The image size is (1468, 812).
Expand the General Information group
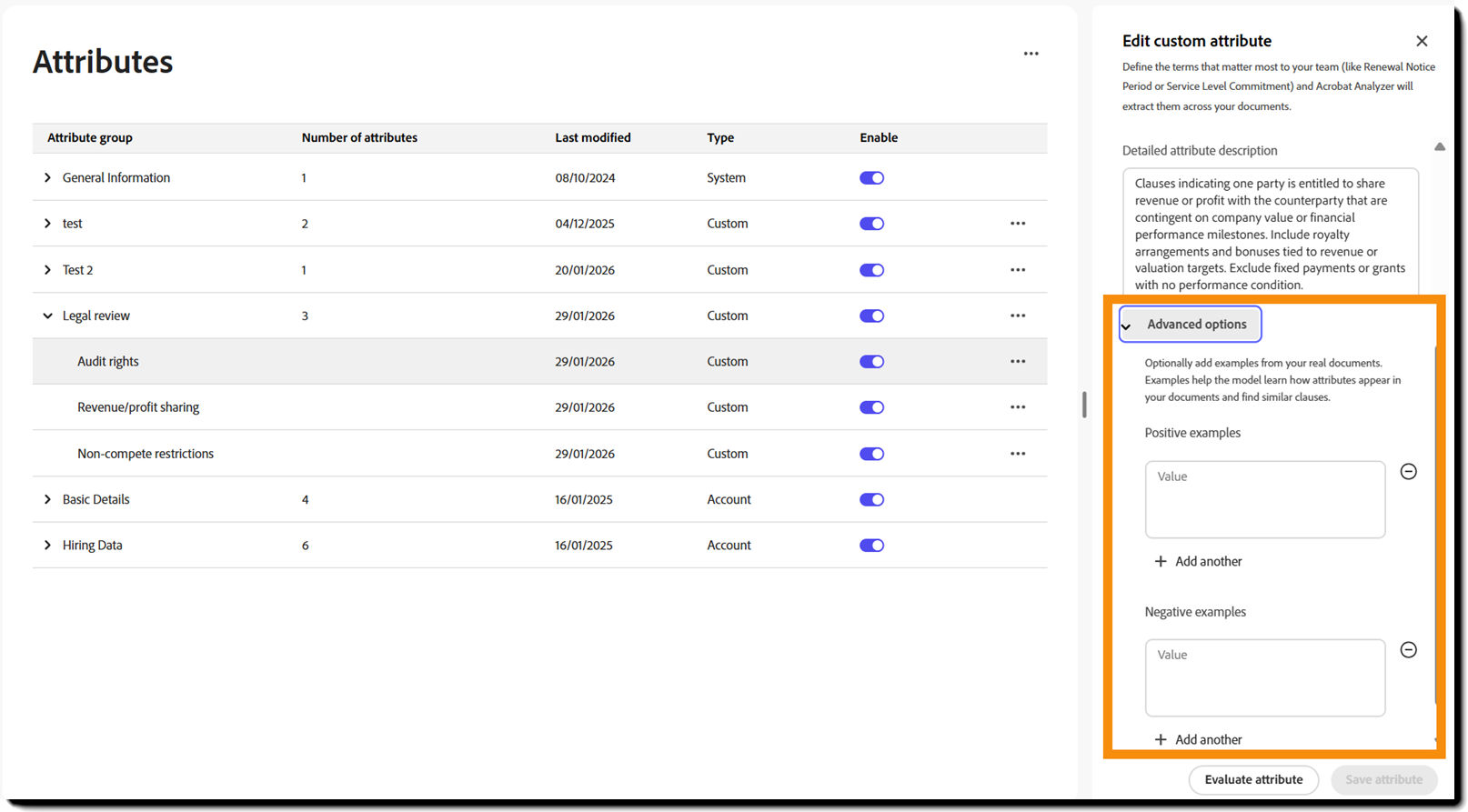coord(47,178)
